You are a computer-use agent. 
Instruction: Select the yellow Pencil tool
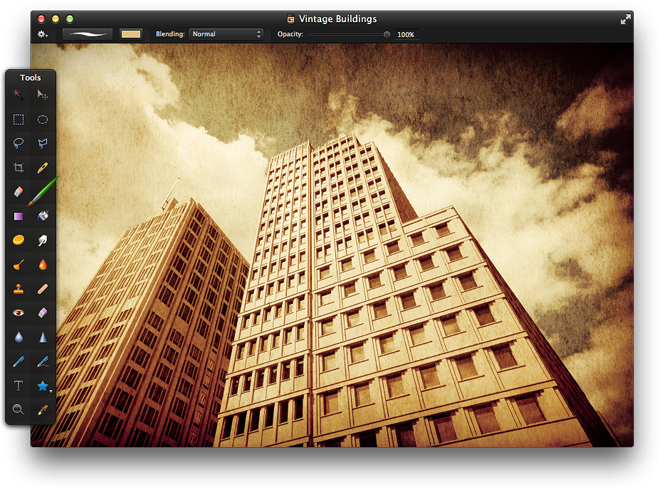click(x=43, y=168)
